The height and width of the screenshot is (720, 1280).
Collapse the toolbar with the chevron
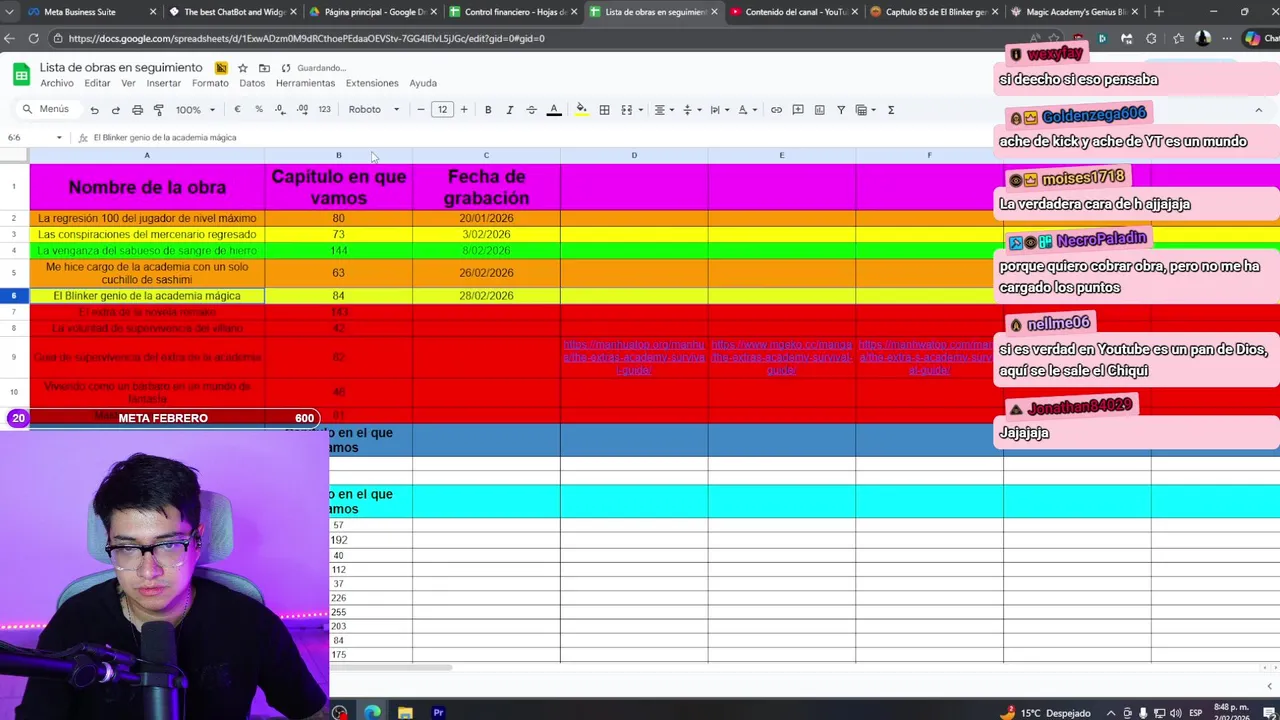pos(1258,110)
